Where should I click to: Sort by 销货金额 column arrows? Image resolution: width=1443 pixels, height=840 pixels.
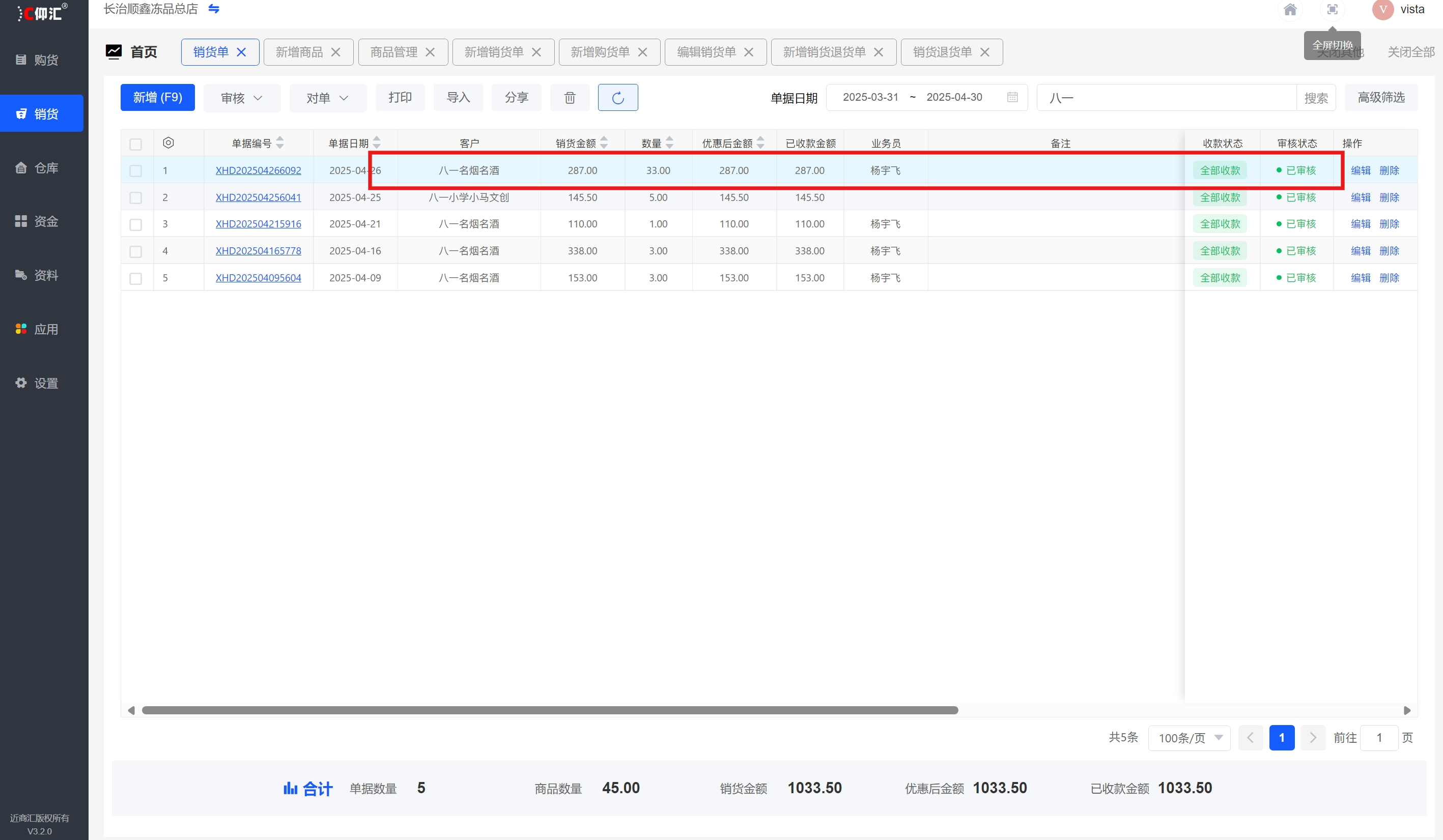(604, 142)
